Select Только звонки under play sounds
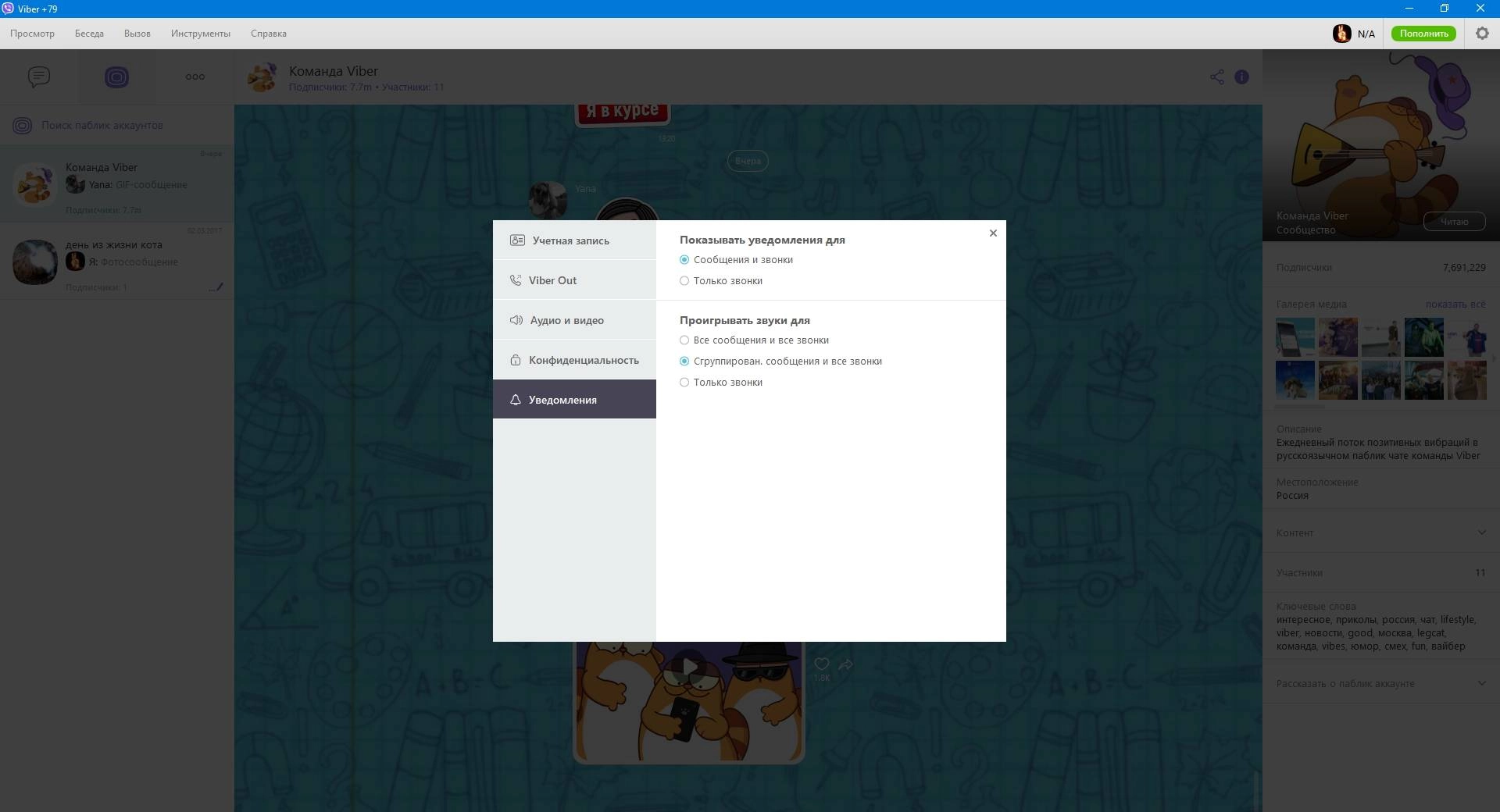The width and height of the screenshot is (1500, 812). pos(721,383)
